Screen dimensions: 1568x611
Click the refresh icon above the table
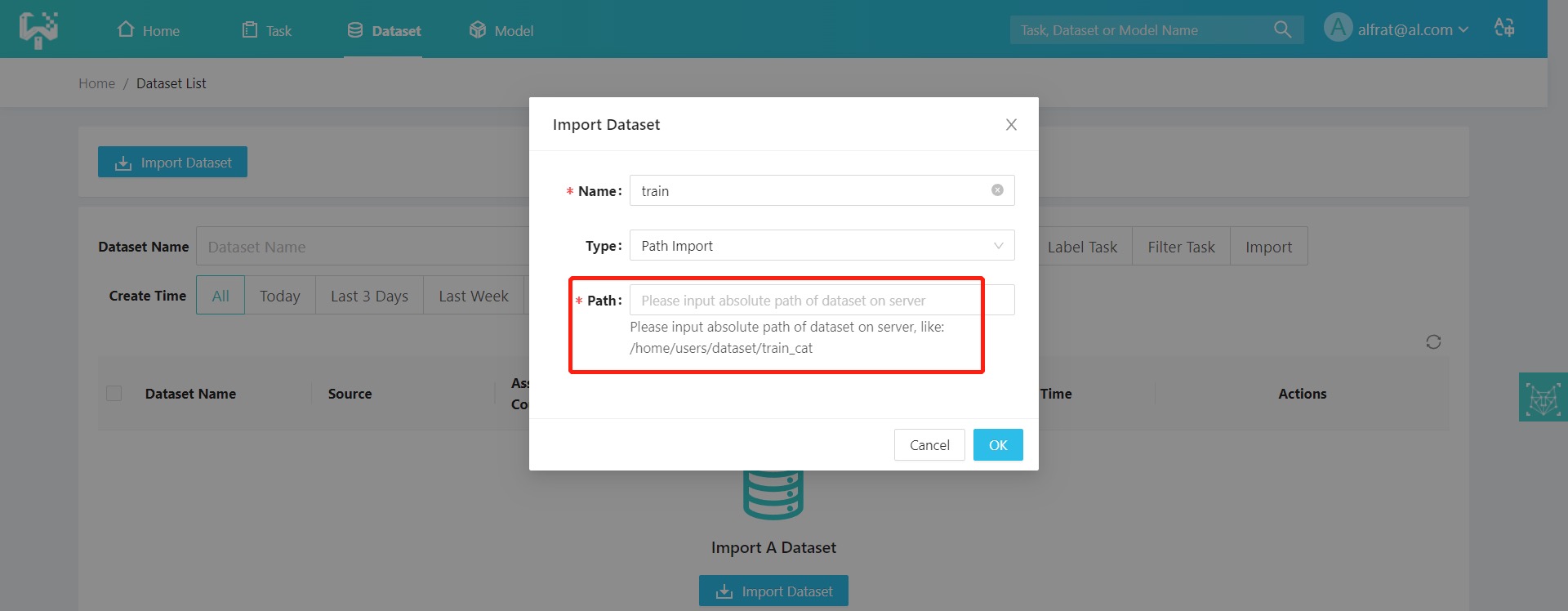1433,341
